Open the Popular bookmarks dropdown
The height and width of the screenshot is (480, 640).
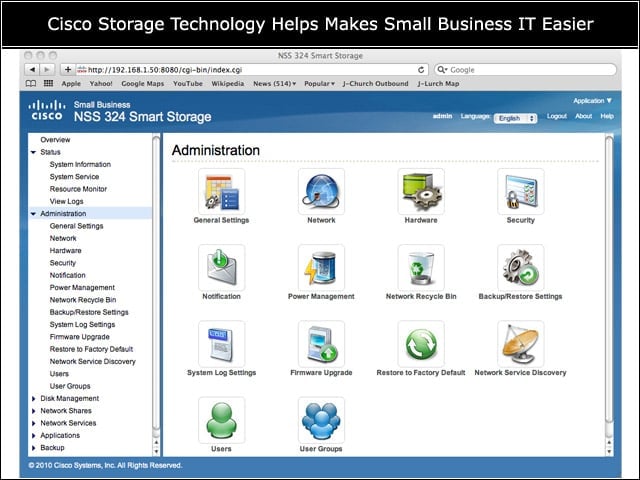pyautogui.click(x=319, y=84)
